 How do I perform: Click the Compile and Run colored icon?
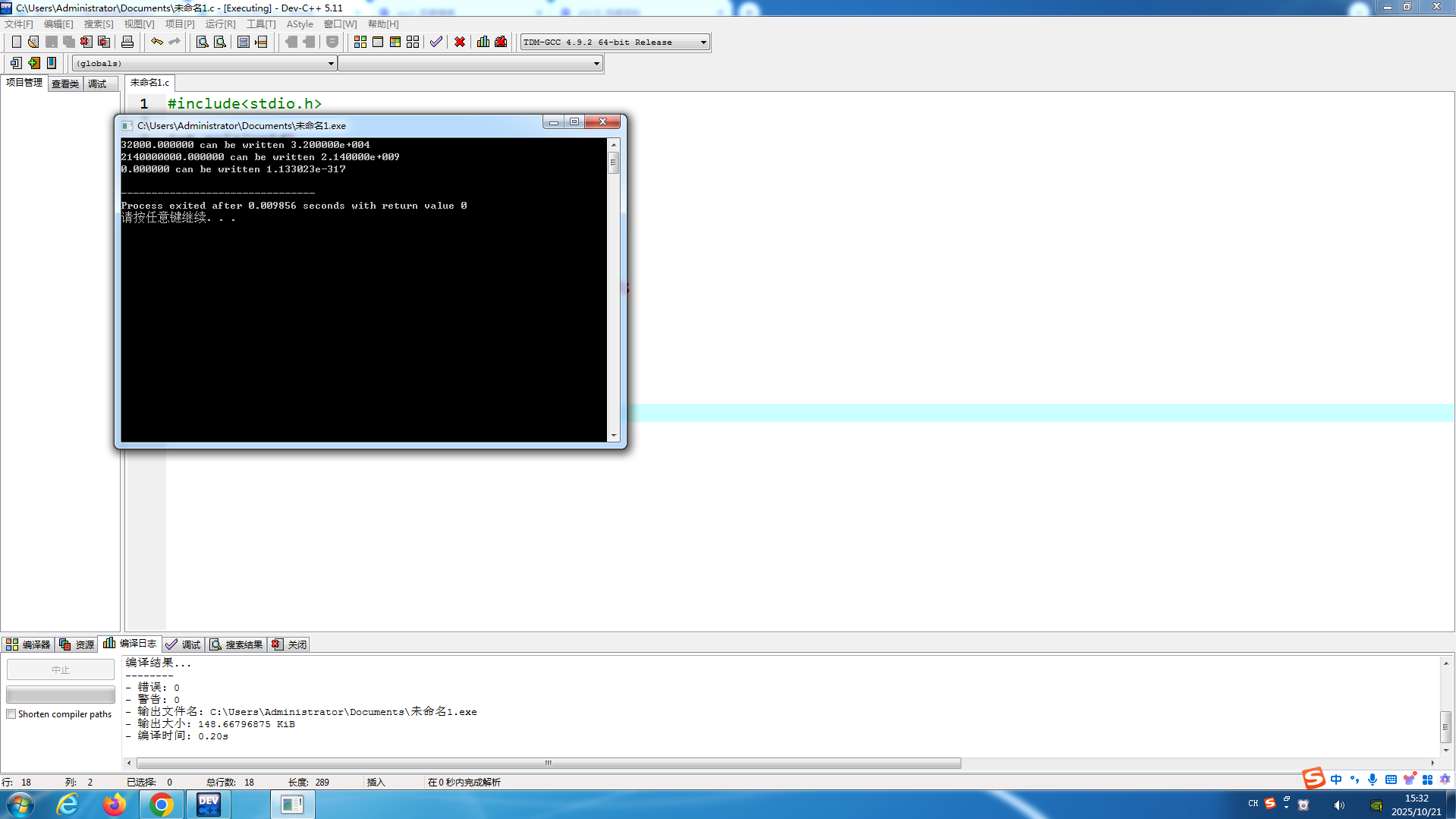[x=395, y=42]
